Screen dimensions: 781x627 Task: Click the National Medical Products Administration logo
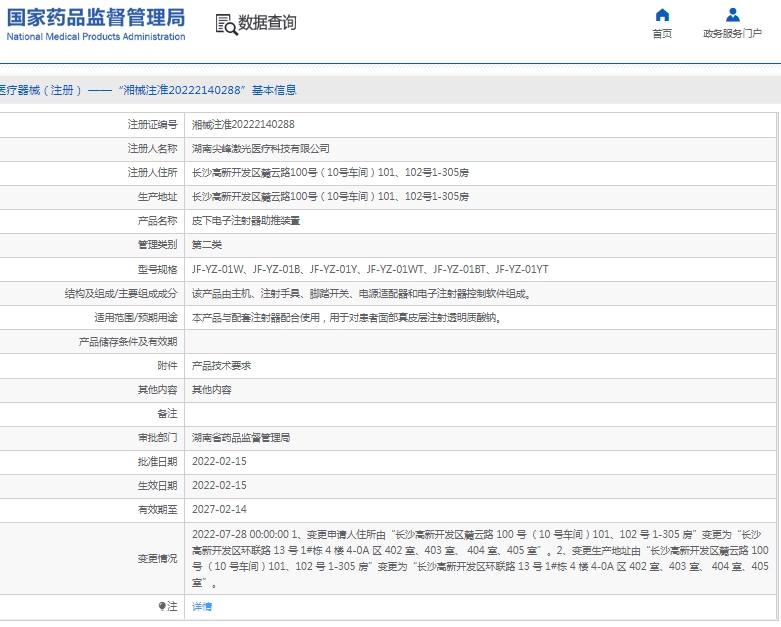(x=96, y=24)
